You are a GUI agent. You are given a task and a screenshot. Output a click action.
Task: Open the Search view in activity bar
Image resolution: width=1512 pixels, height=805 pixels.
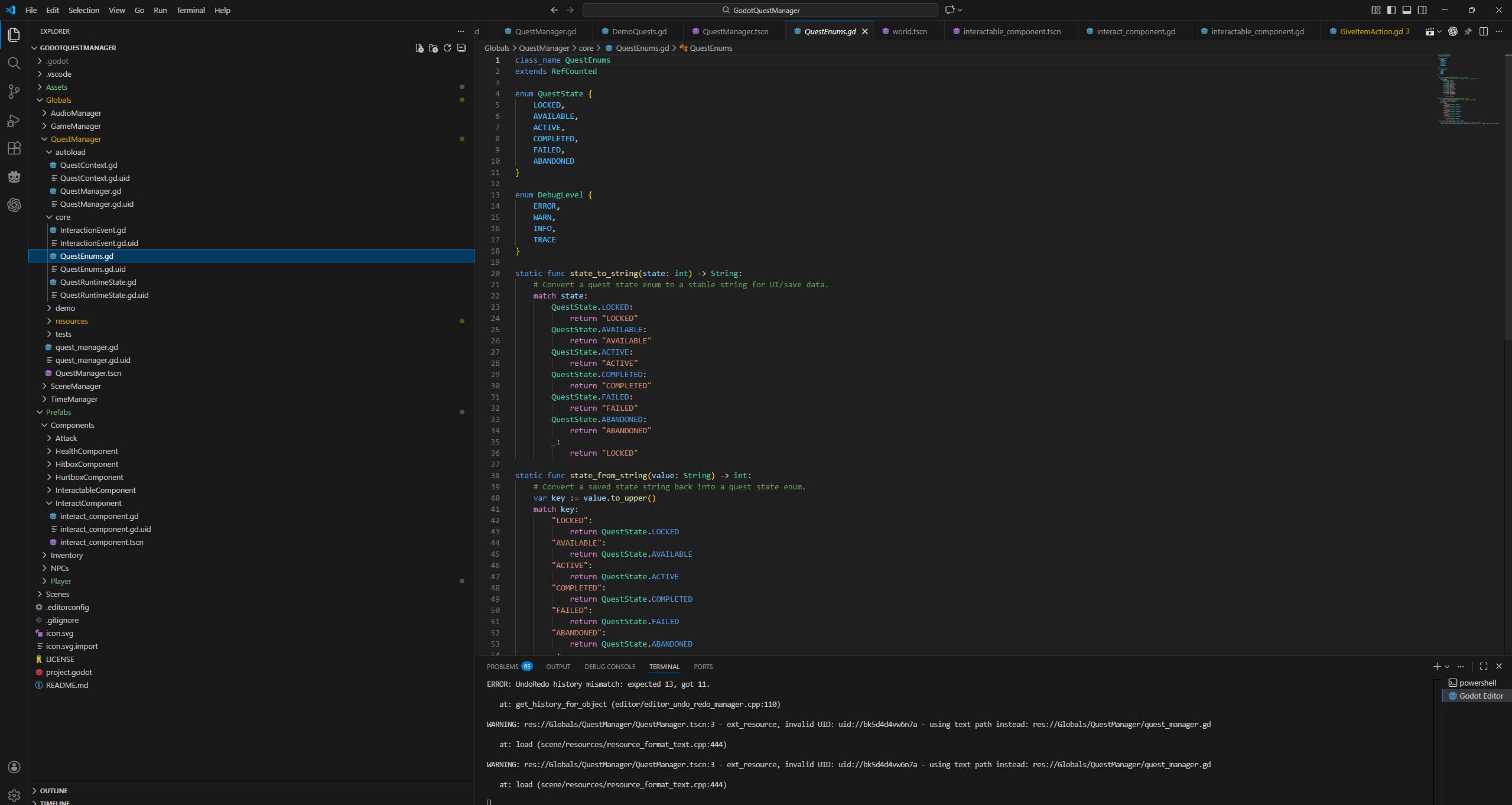click(x=14, y=63)
